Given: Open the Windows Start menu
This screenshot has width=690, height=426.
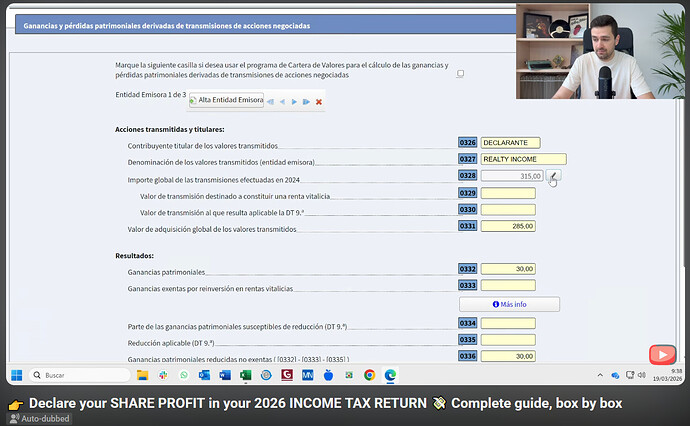Looking at the screenshot, I should [17, 375].
